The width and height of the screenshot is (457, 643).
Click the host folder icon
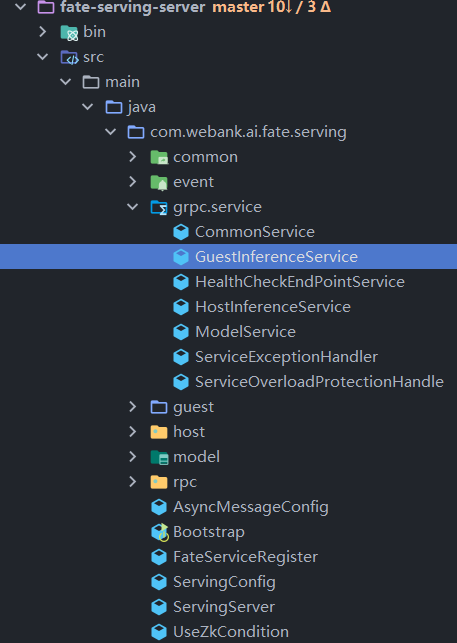pyautogui.click(x=159, y=432)
